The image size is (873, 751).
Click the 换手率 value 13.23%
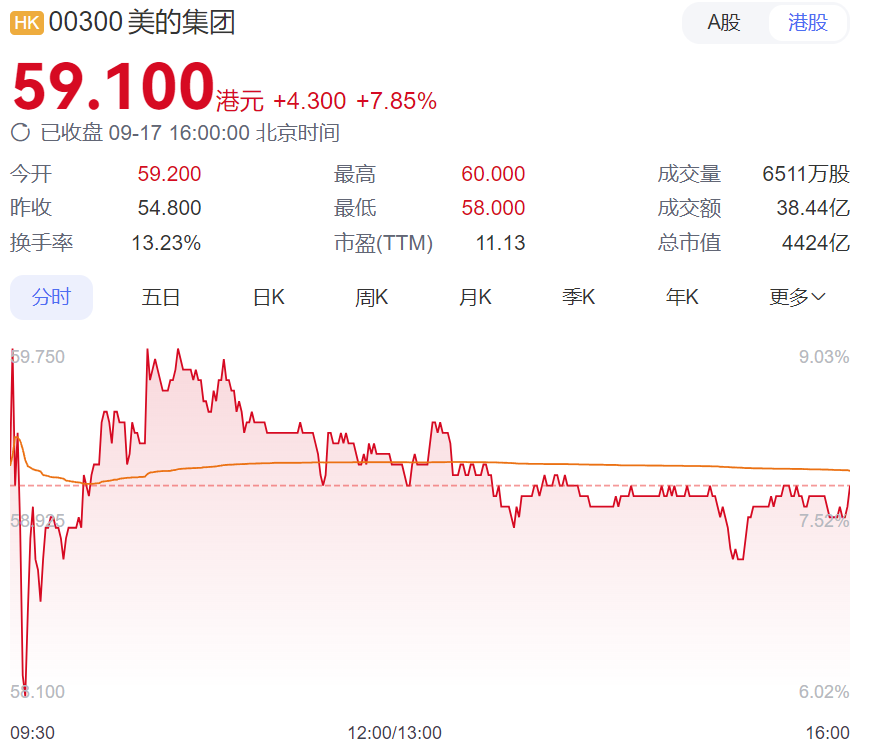[x=166, y=243]
